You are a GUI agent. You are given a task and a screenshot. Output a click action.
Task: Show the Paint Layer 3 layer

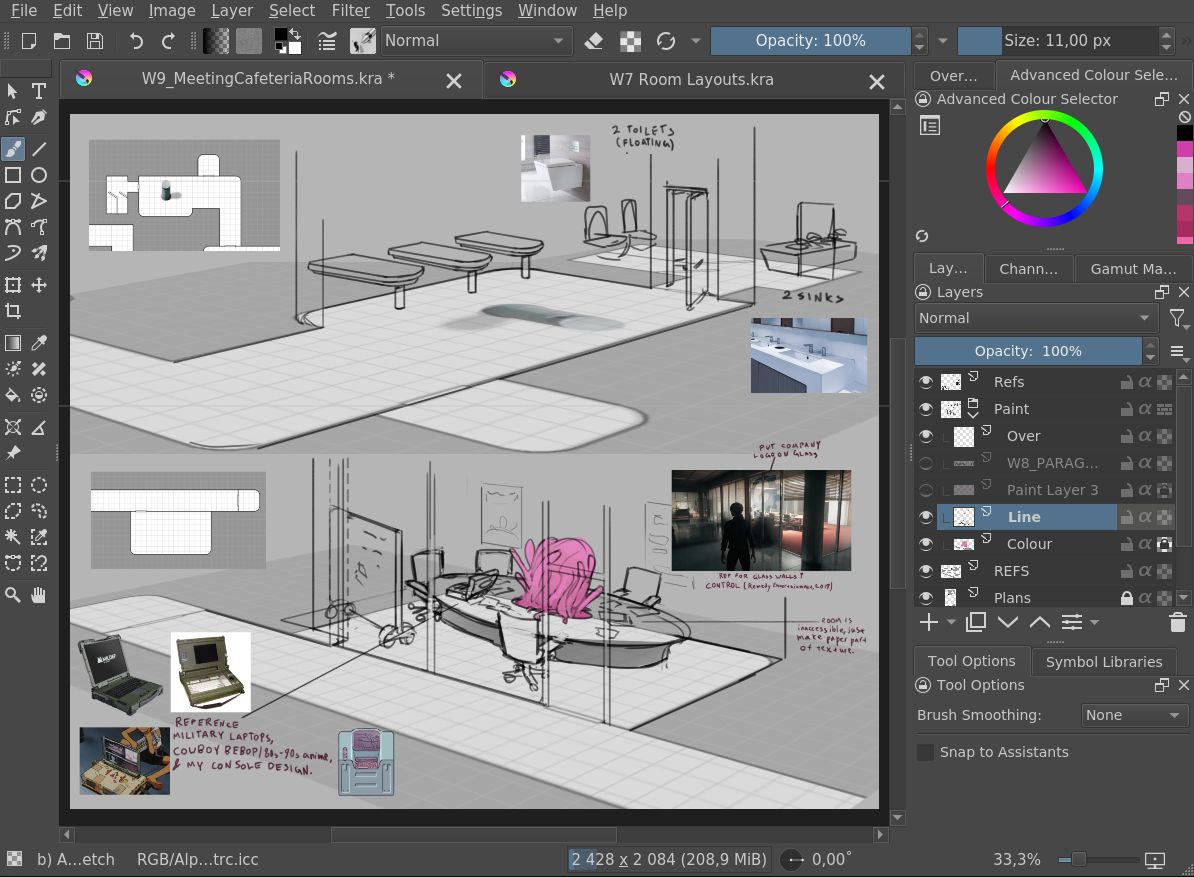(x=926, y=490)
